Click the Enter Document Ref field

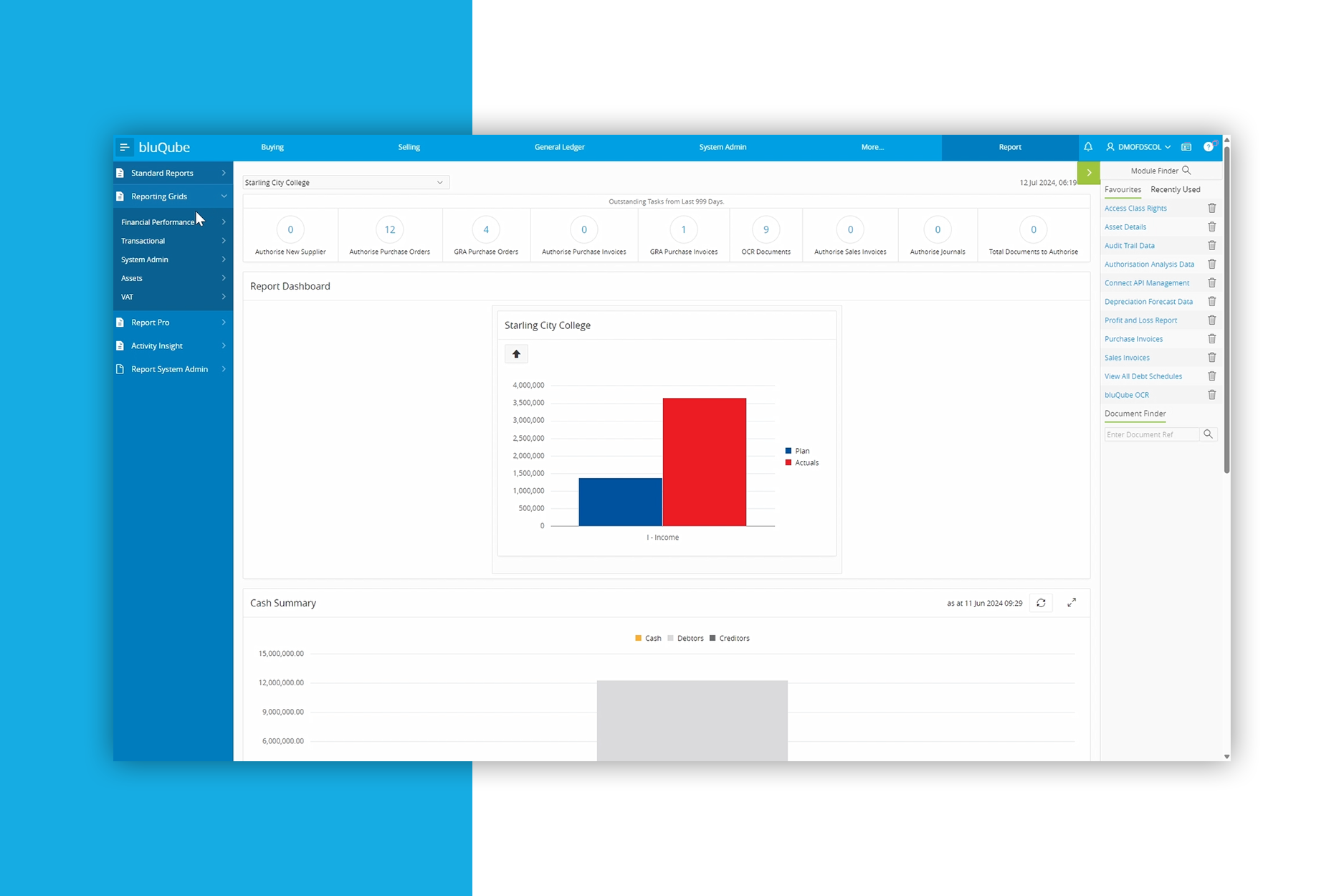[x=1150, y=434]
